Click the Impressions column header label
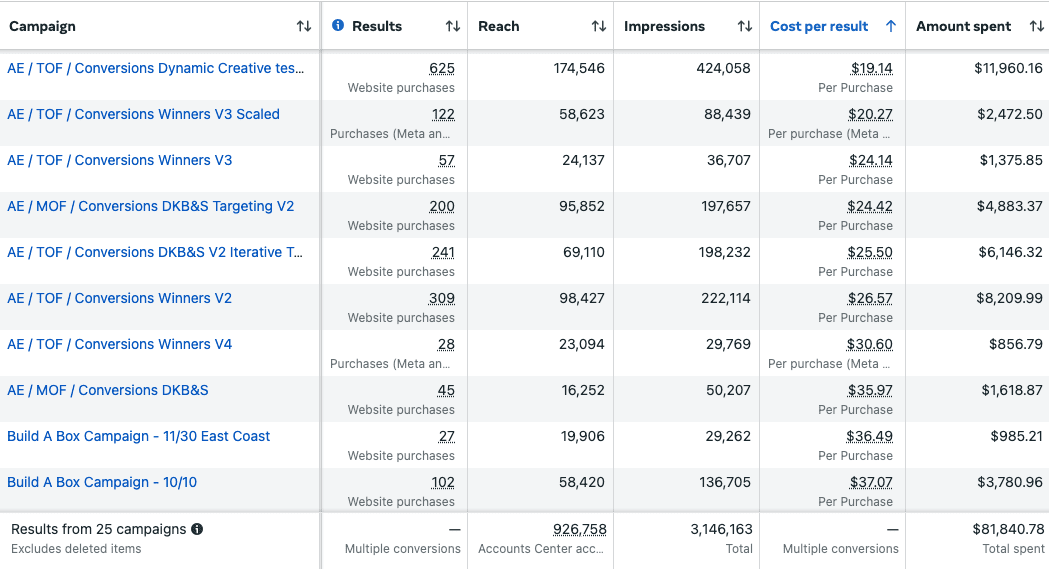The width and height of the screenshot is (1049, 569). point(664,26)
